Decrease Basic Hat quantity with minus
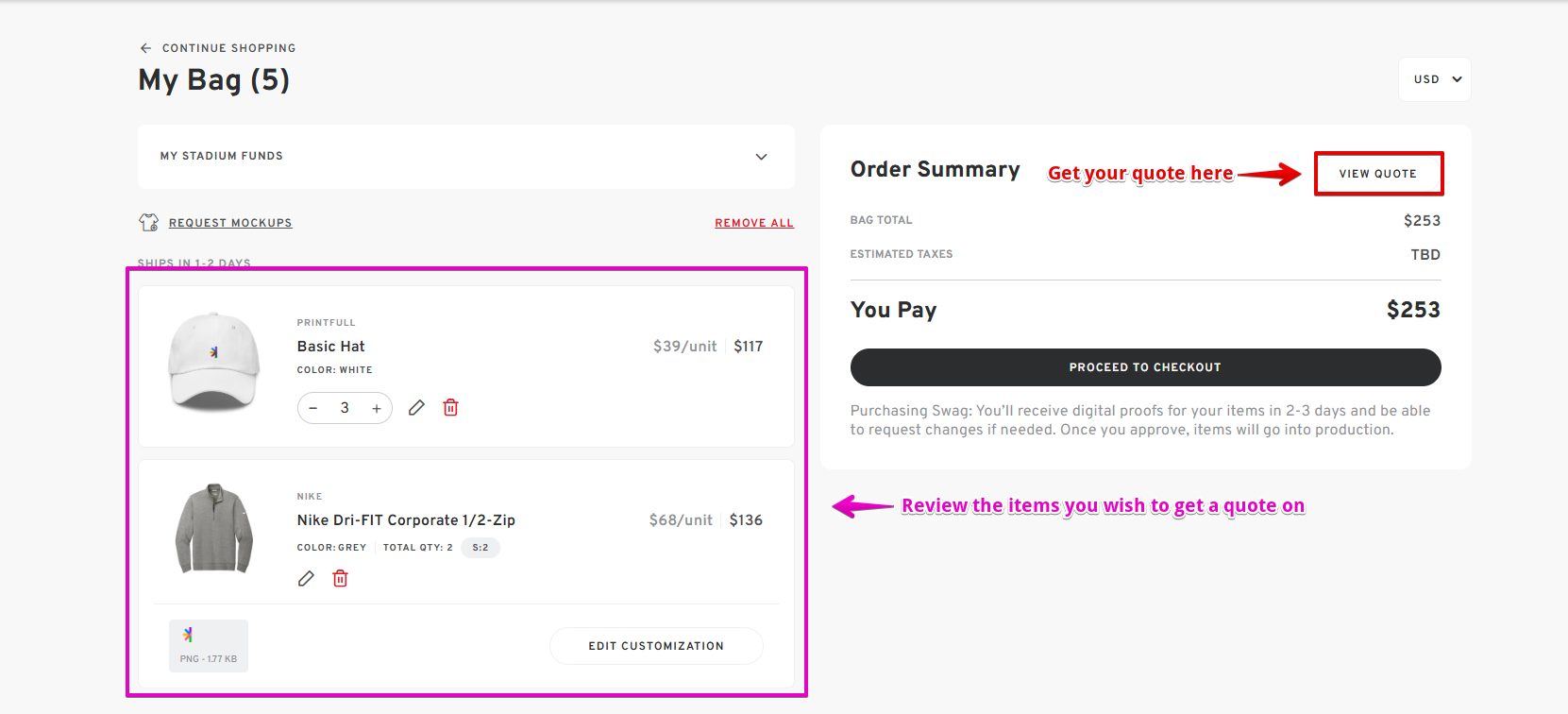The image size is (1568, 714). [x=313, y=408]
